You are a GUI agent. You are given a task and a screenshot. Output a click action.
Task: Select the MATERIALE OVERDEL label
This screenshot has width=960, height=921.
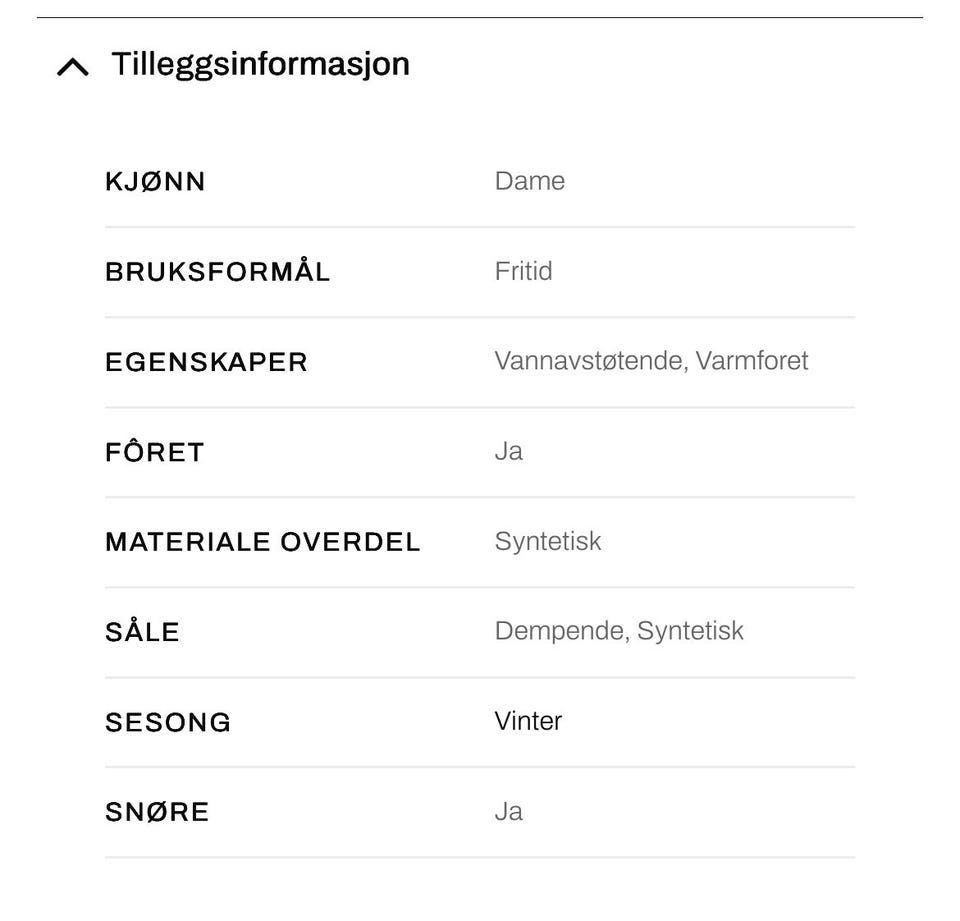click(x=263, y=542)
